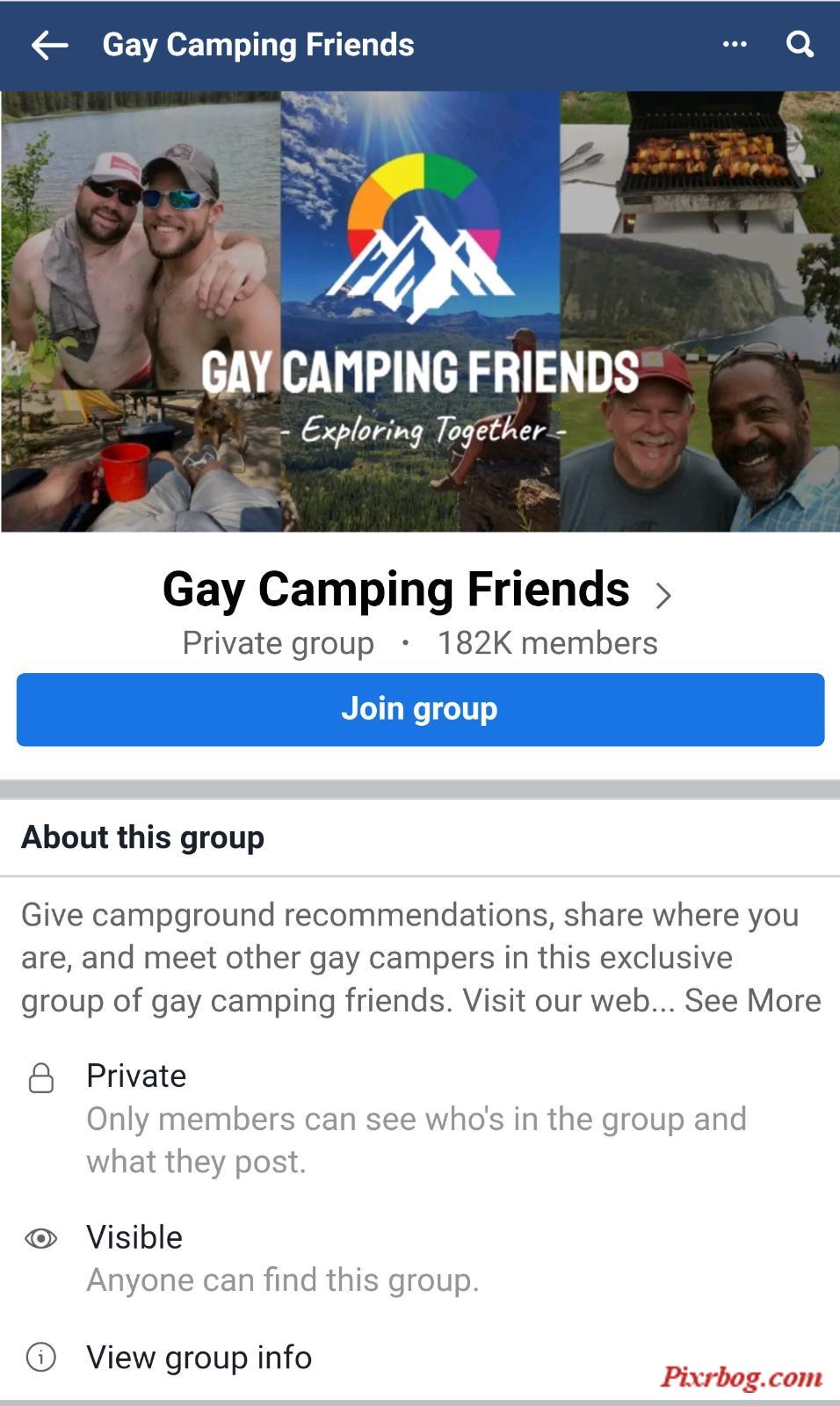840x1406 pixels.
Task: Open the grill barbecue cover photo
Action: (x=699, y=163)
